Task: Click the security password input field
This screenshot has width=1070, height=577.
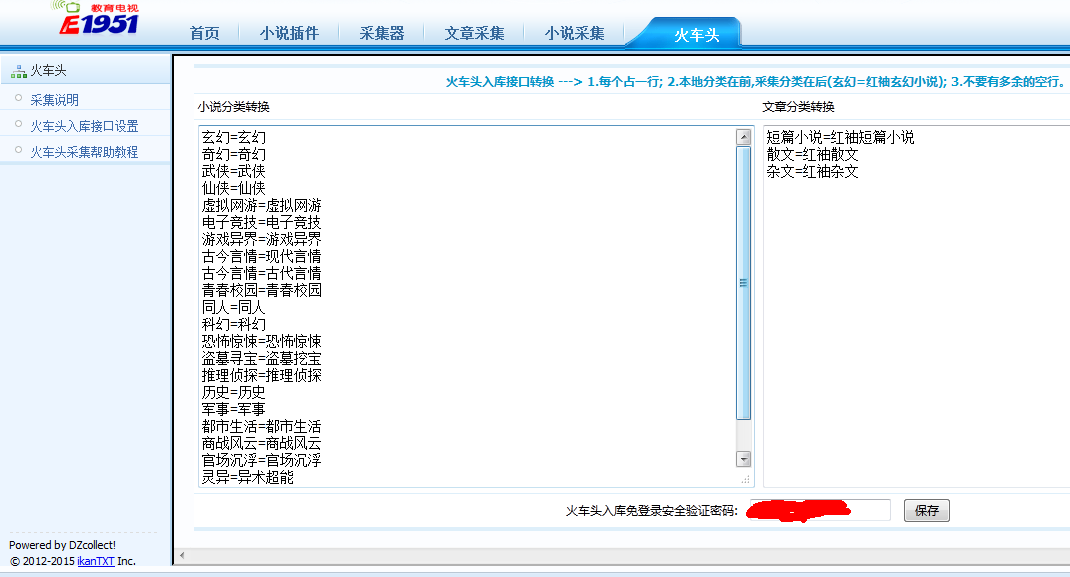Action: coord(819,510)
